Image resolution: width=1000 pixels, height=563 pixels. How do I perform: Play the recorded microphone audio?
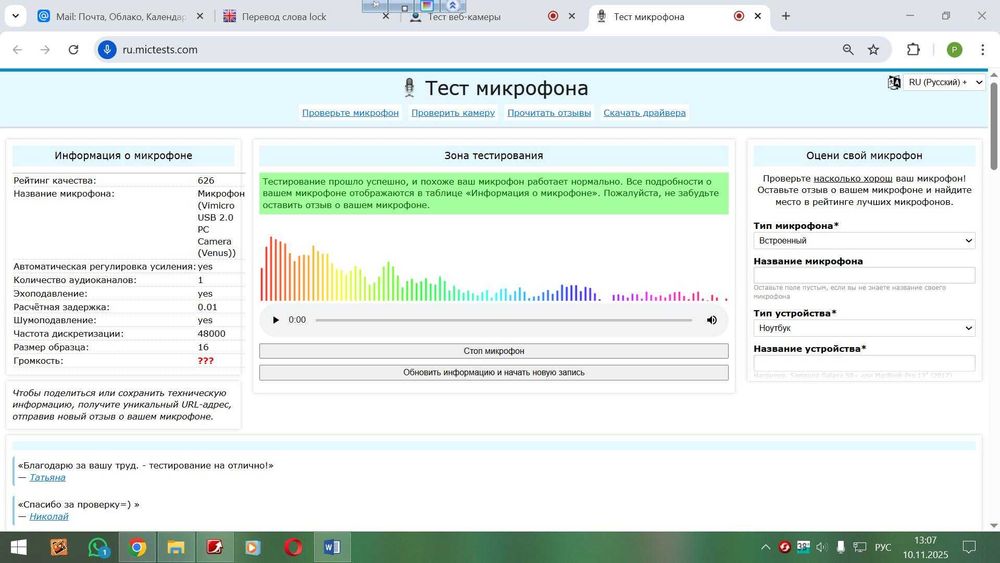pos(276,320)
